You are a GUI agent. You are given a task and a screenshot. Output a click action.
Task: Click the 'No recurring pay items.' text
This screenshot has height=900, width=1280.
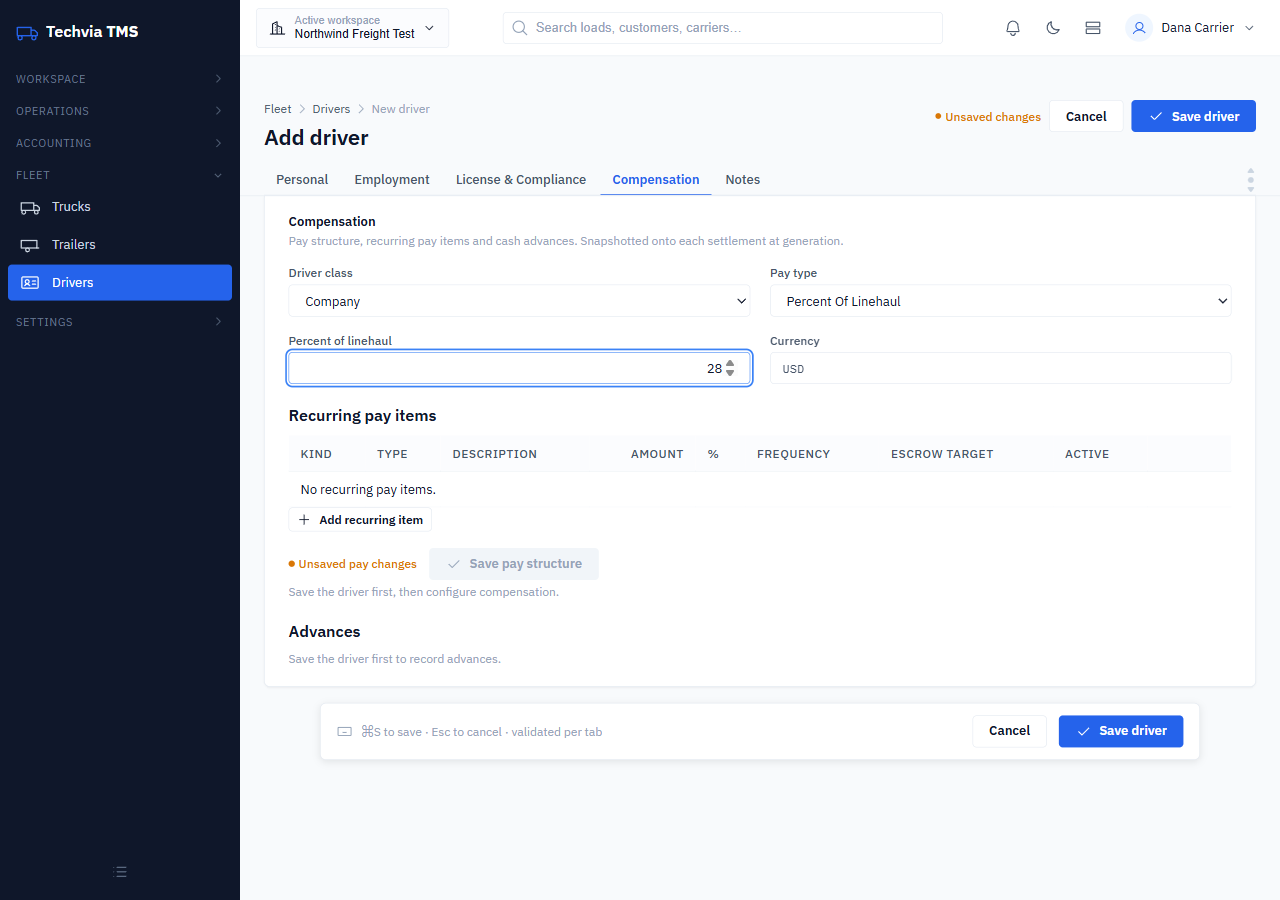click(368, 490)
